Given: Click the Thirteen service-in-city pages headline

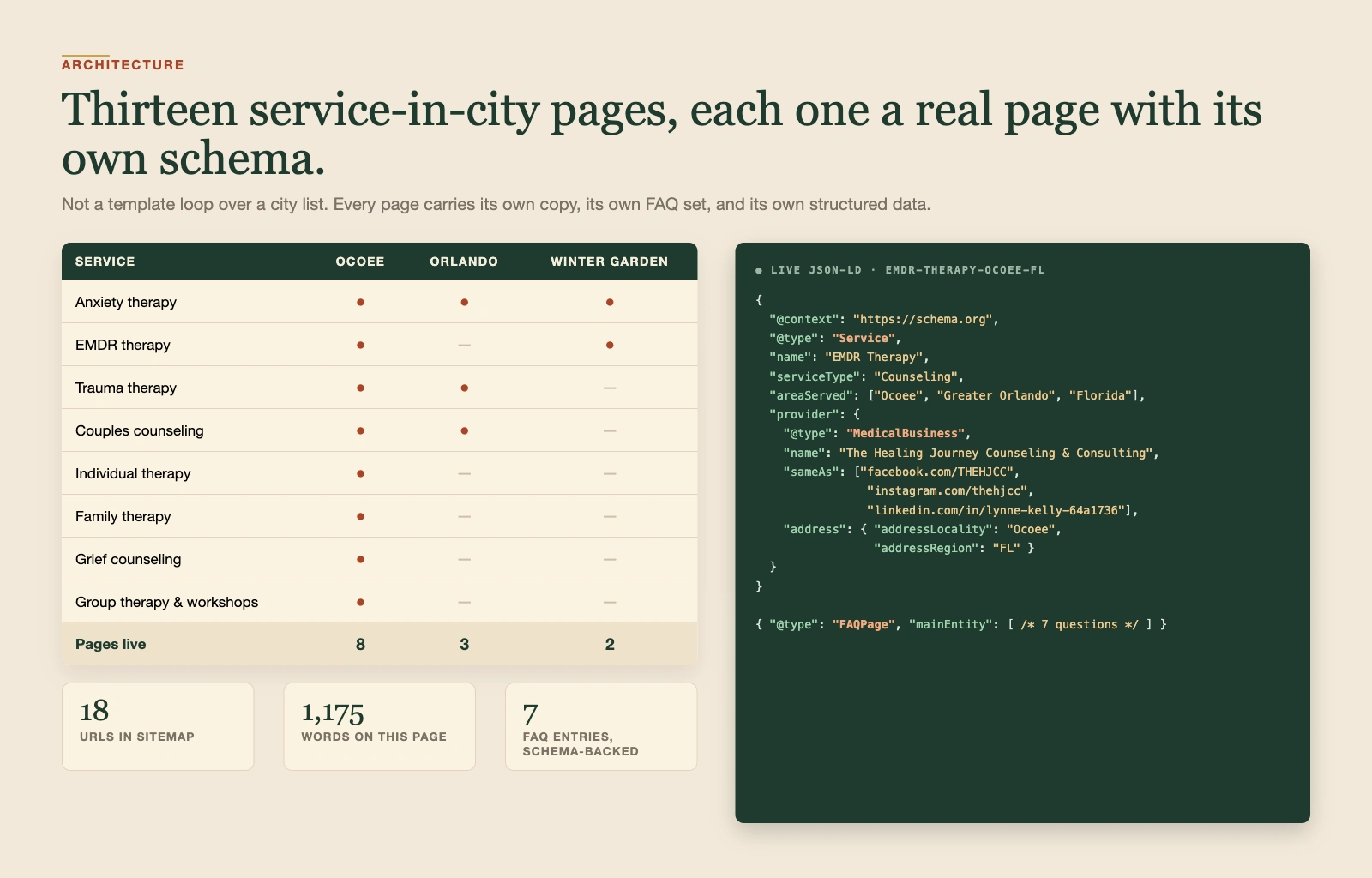Looking at the screenshot, I should pos(662,134).
